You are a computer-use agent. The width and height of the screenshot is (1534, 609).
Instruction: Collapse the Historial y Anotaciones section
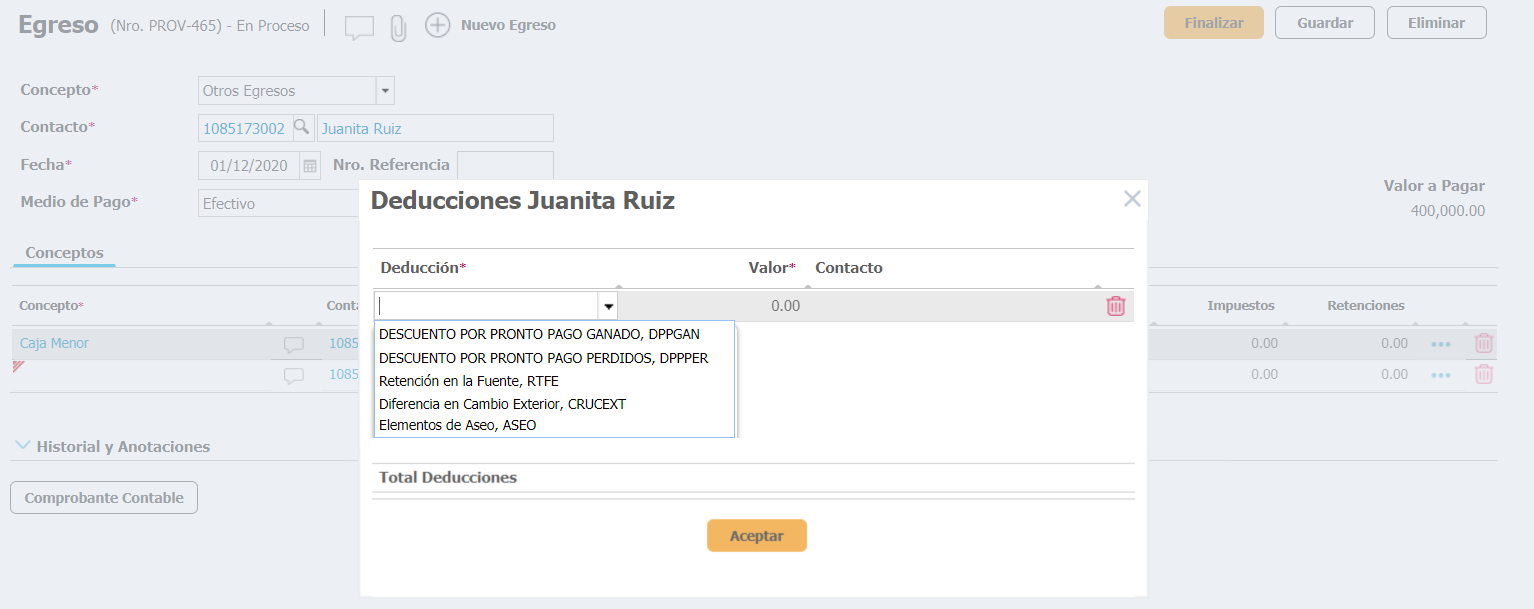pyautogui.click(x=22, y=446)
